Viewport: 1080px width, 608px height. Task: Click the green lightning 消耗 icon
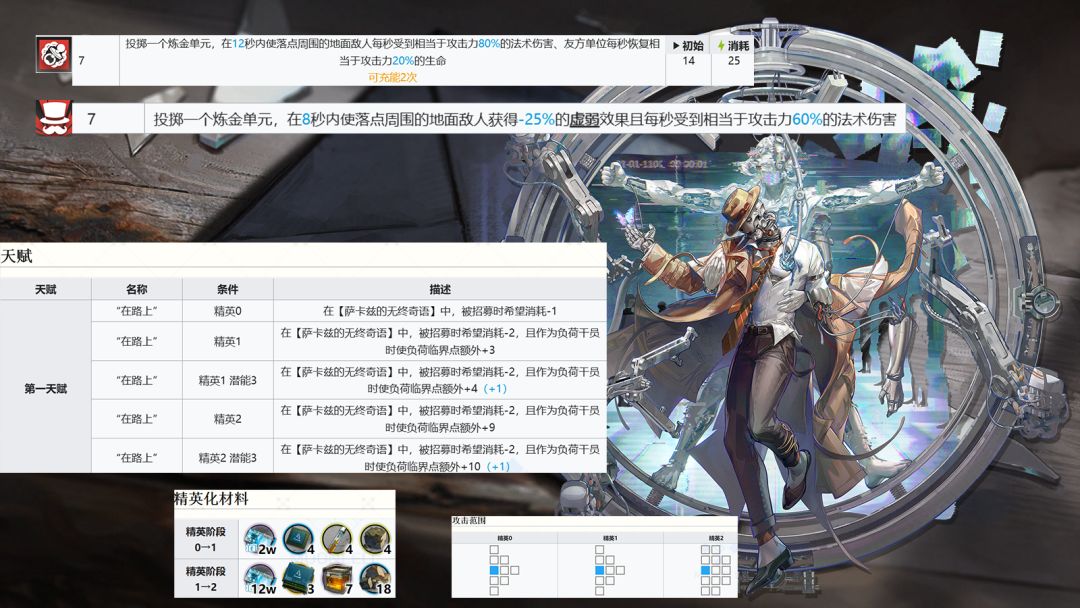721,45
